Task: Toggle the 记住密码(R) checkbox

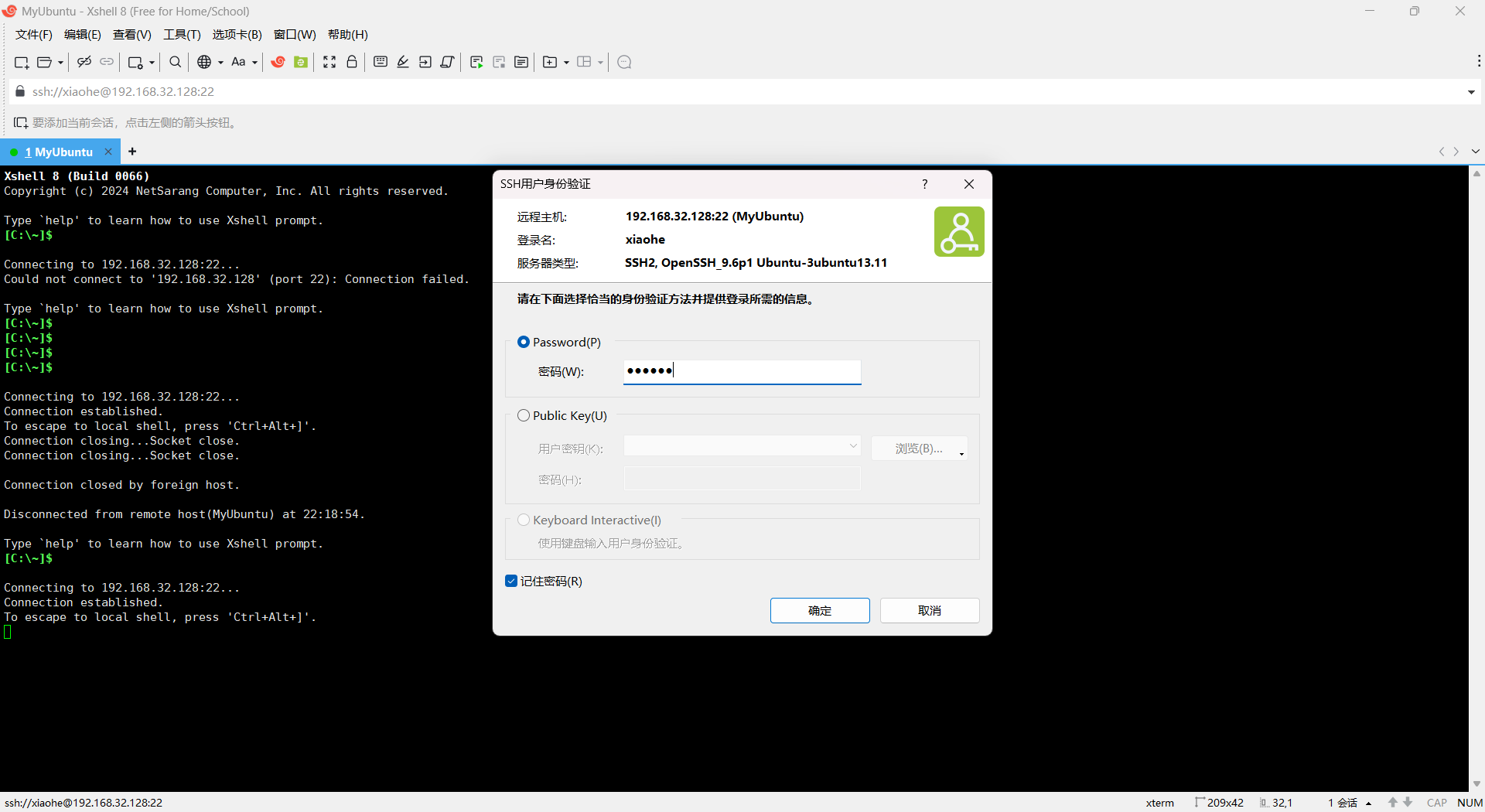Action: tap(511, 581)
